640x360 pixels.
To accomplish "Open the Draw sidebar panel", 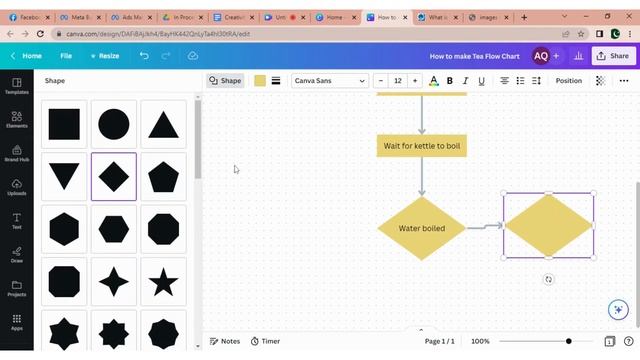I will coord(17,255).
